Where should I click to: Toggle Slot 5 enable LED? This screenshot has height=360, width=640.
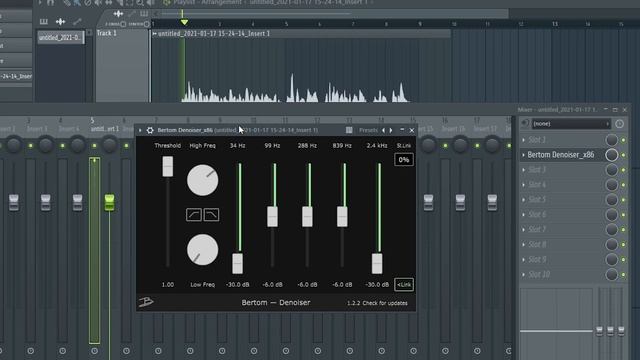point(623,200)
